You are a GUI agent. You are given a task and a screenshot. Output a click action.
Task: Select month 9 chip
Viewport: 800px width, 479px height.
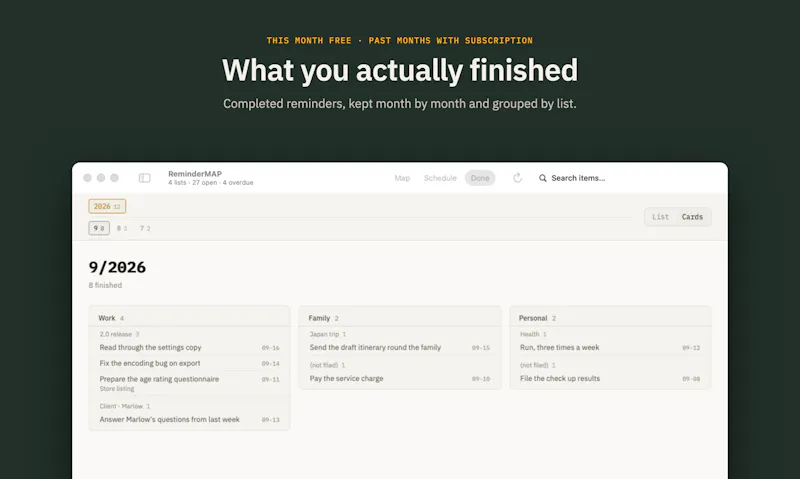coord(99,228)
